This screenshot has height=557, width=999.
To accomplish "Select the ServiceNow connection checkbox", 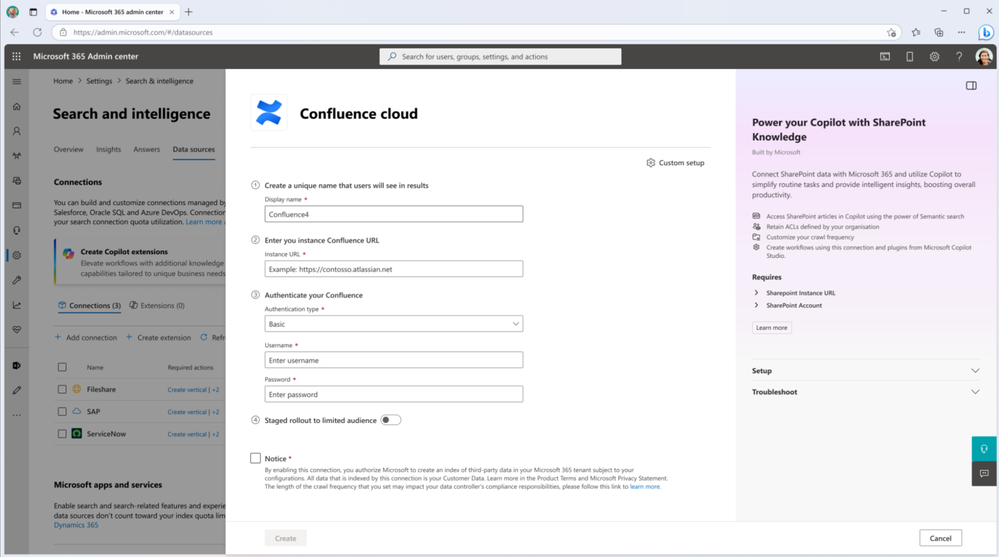I will [62, 434].
